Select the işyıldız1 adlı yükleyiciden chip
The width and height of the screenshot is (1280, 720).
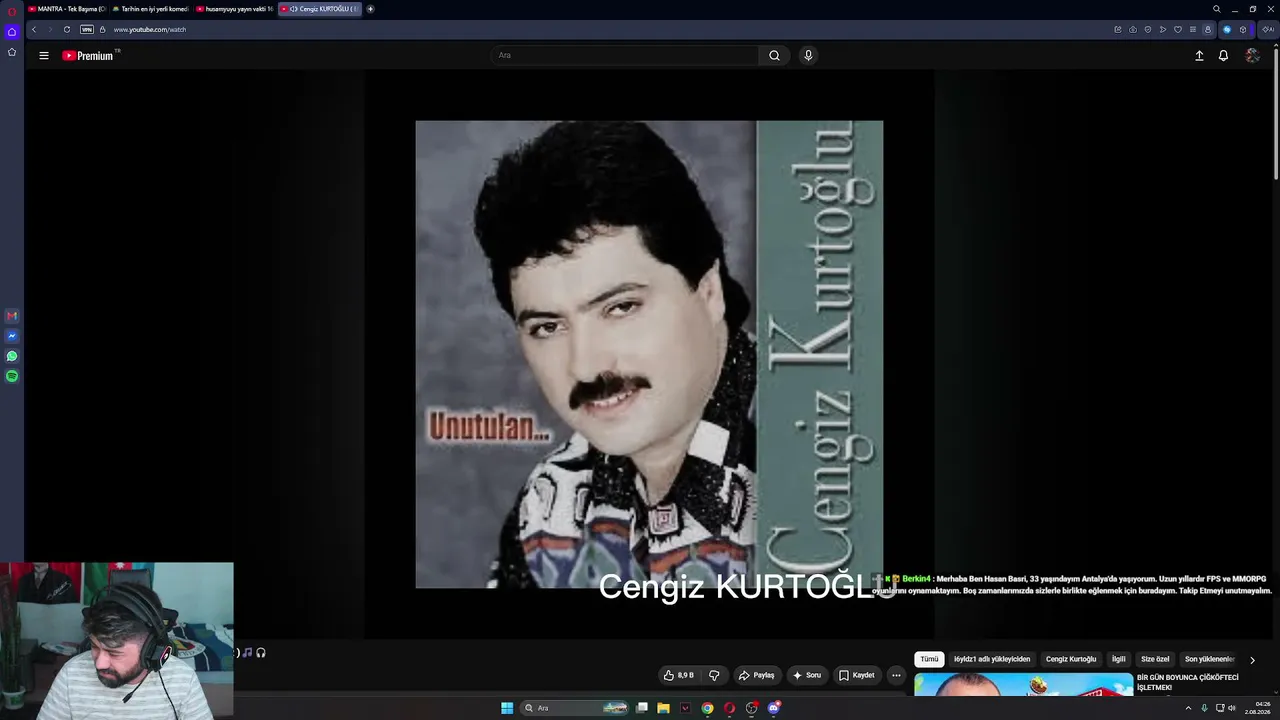(992, 659)
